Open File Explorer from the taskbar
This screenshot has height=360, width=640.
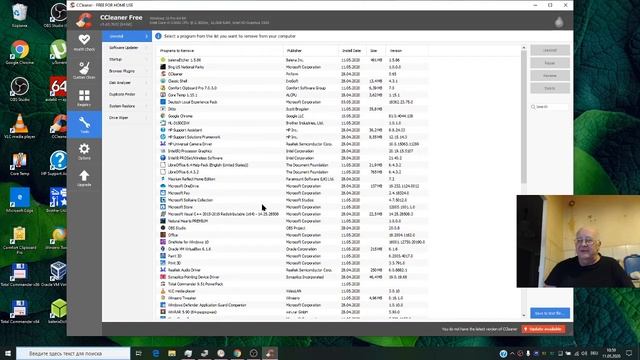pyautogui.click(x=172, y=353)
